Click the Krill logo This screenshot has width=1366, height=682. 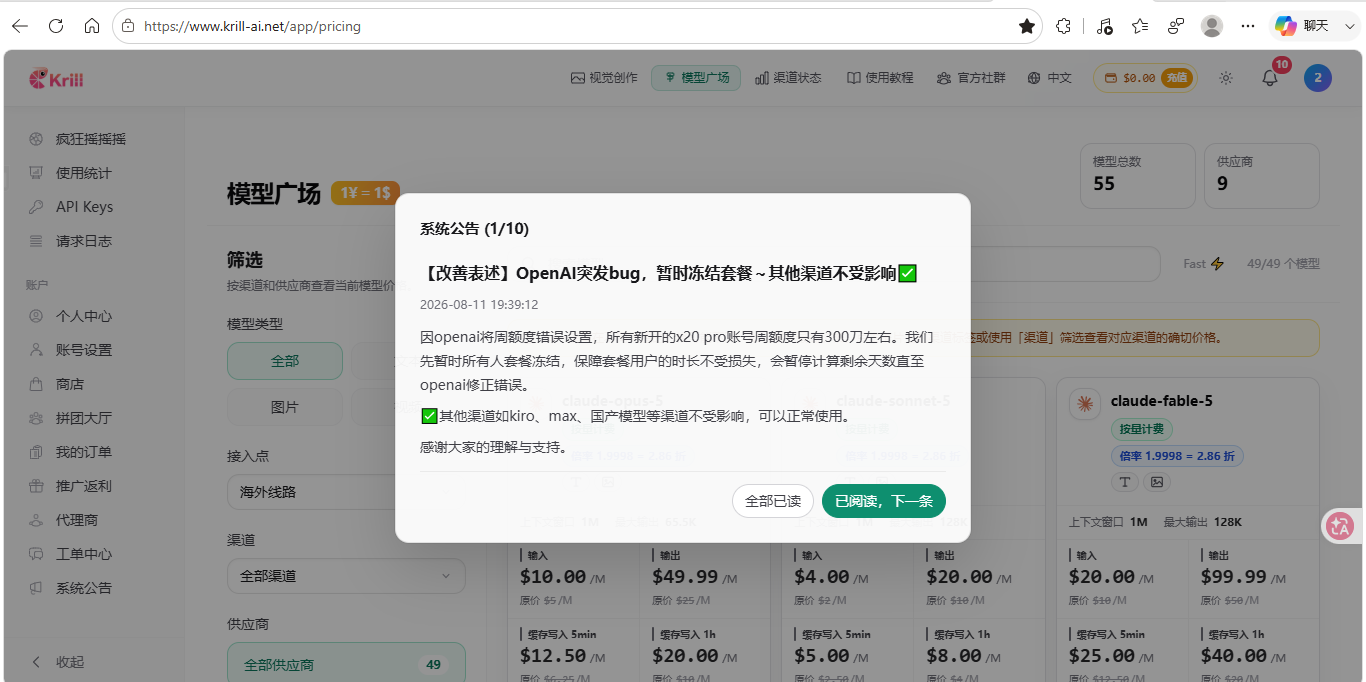click(56, 78)
